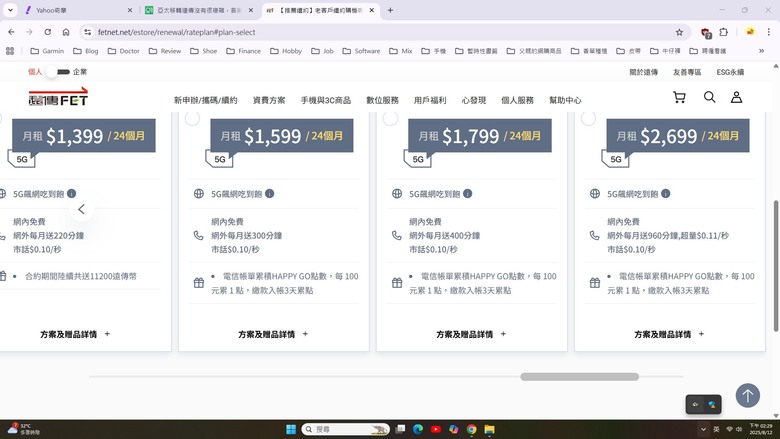Click the site information icon in address bar
The image size is (780, 439).
(x=88, y=32)
